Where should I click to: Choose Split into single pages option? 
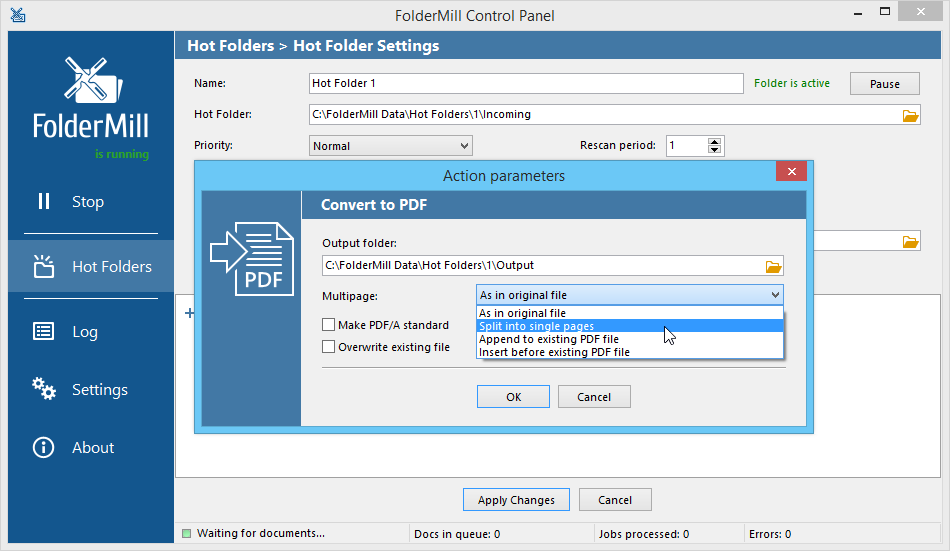point(629,326)
